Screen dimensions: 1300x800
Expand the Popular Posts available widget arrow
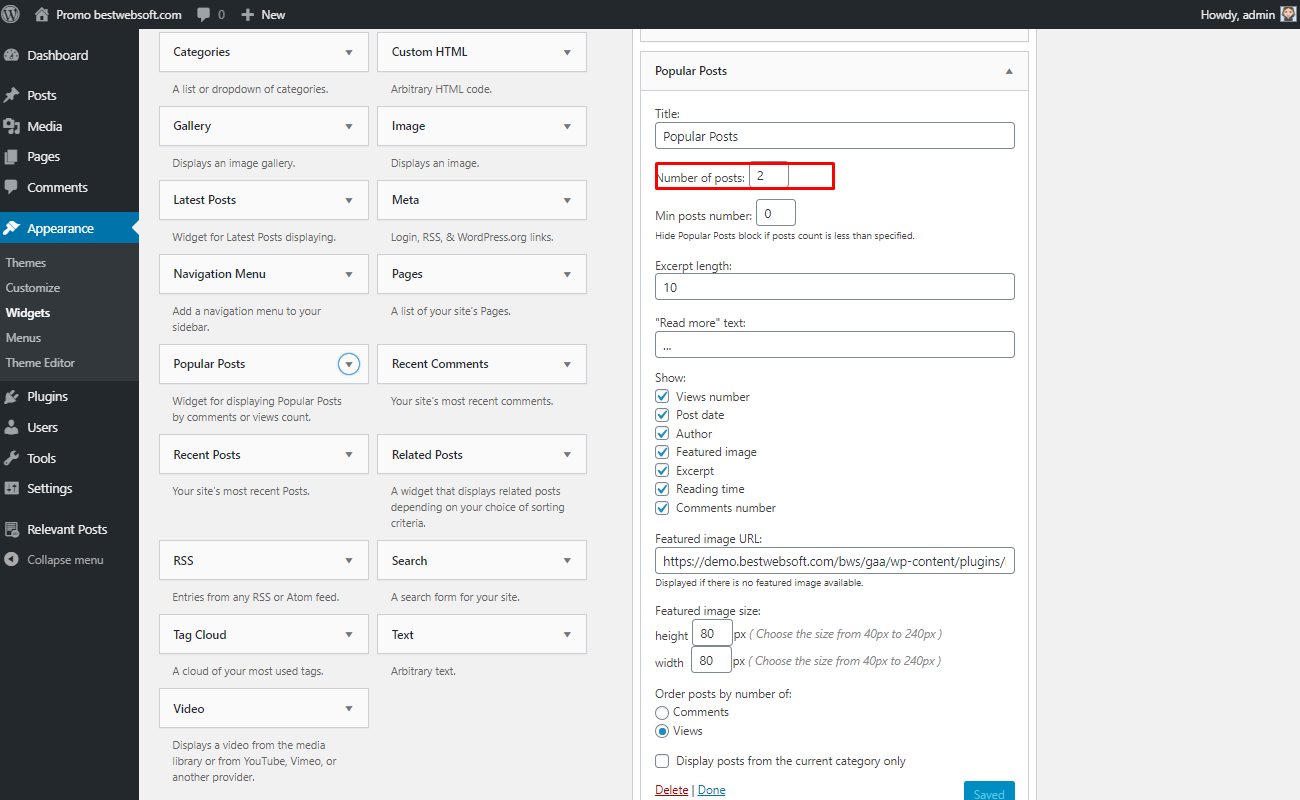[x=349, y=364]
